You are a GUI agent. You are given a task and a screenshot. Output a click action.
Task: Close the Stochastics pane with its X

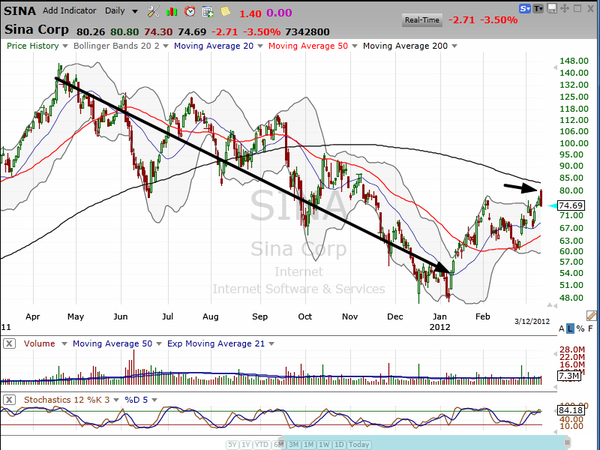9,400
